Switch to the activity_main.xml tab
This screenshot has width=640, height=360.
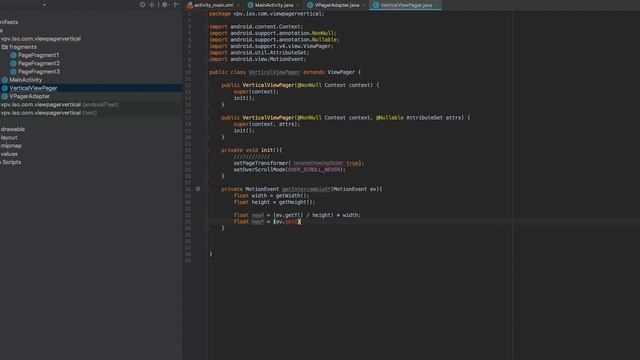[213, 5]
